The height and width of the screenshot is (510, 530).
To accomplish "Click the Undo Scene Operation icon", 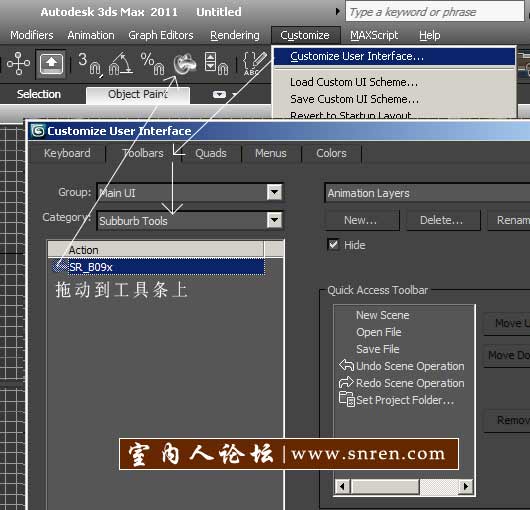I will [346, 365].
